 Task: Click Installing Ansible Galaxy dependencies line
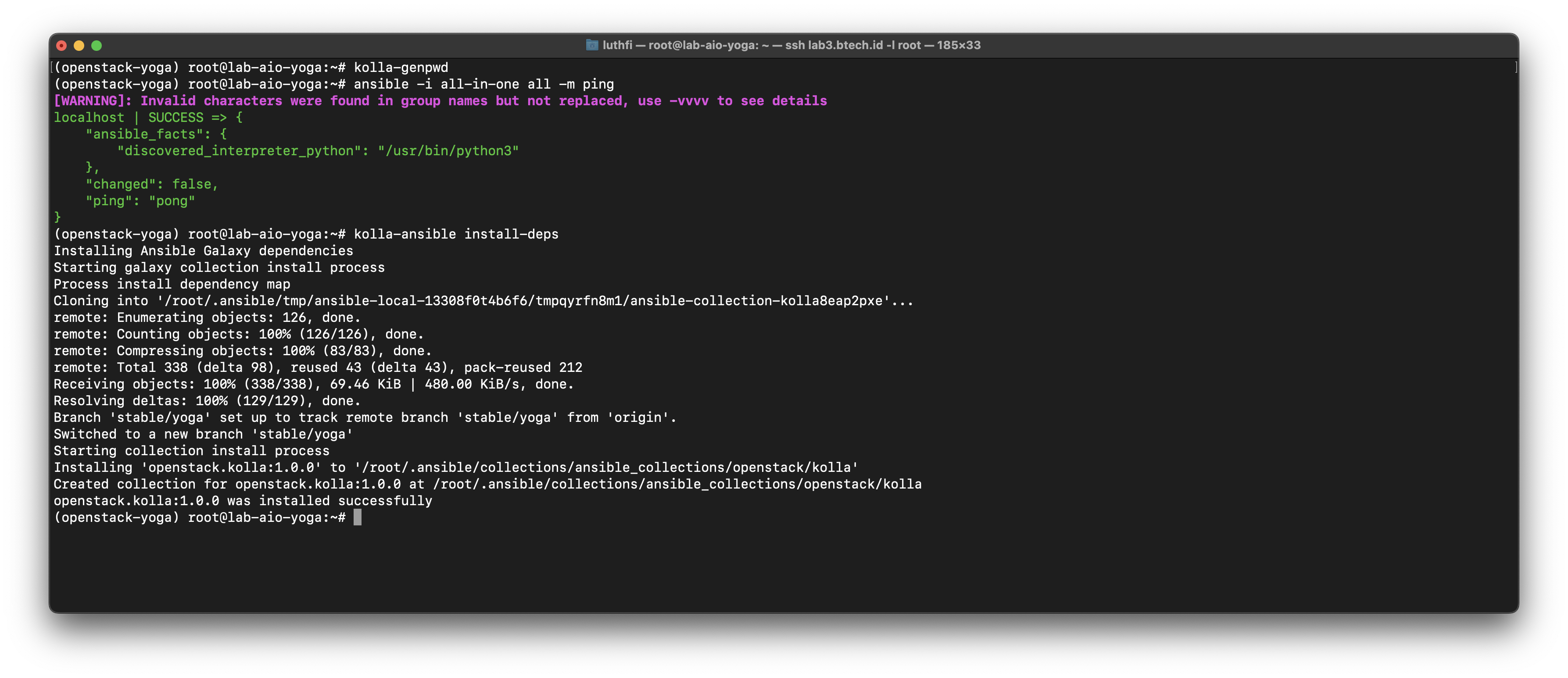click(x=203, y=251)
